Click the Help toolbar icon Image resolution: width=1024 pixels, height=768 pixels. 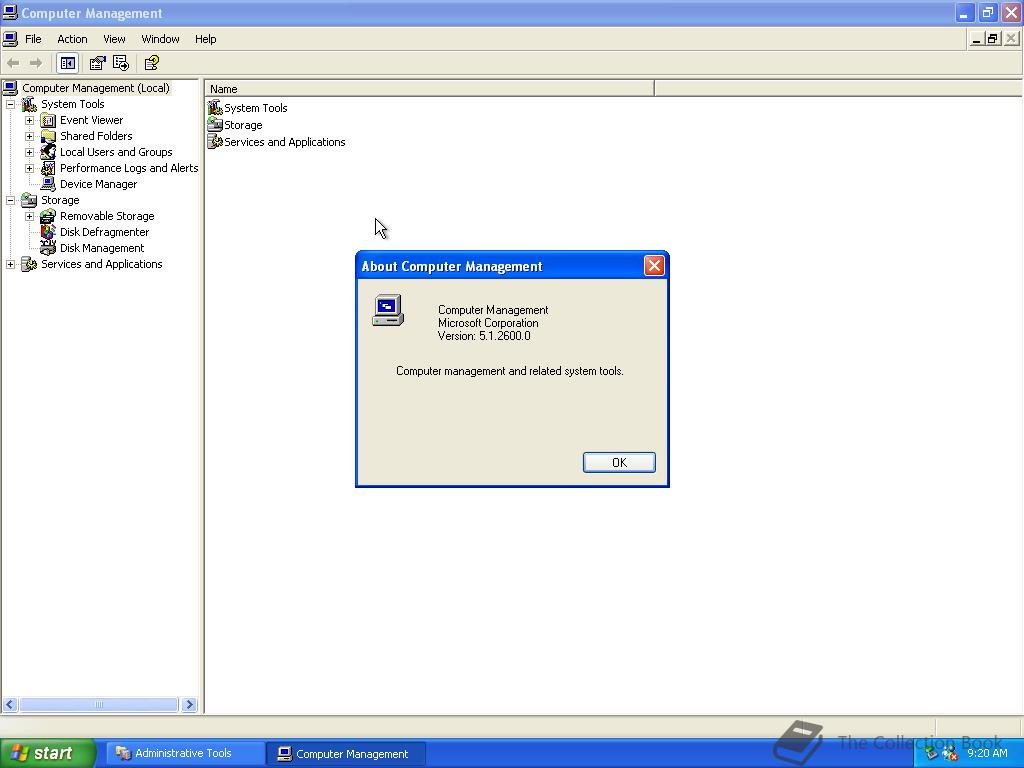pyautogui.click(x=152, y=63)
